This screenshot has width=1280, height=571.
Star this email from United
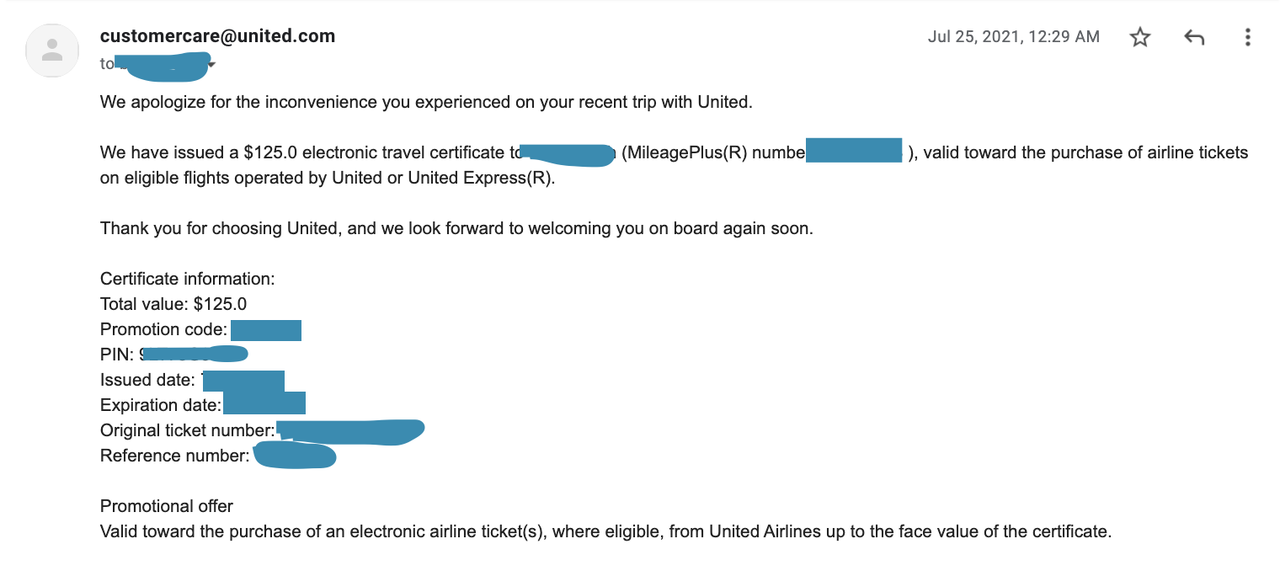point(1140,37)
